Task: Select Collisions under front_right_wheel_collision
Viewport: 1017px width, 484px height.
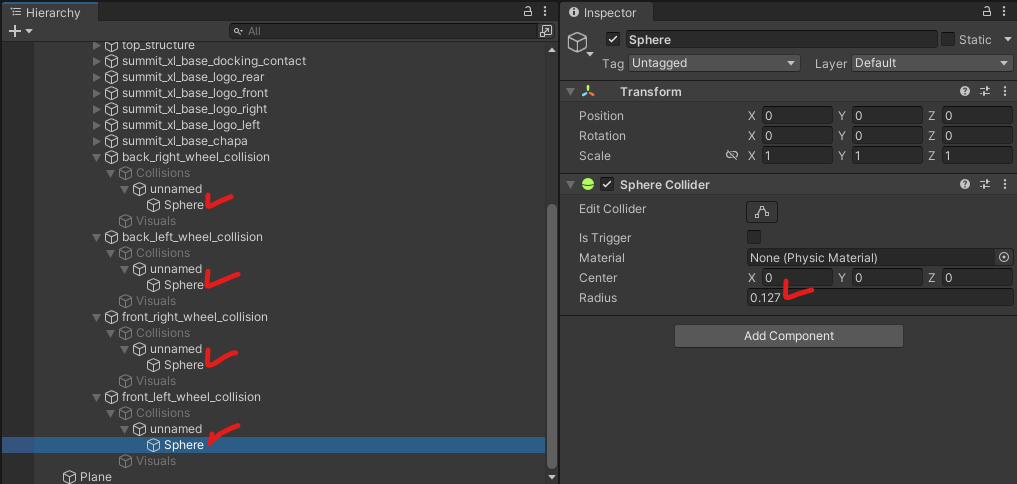Action: 163,333
